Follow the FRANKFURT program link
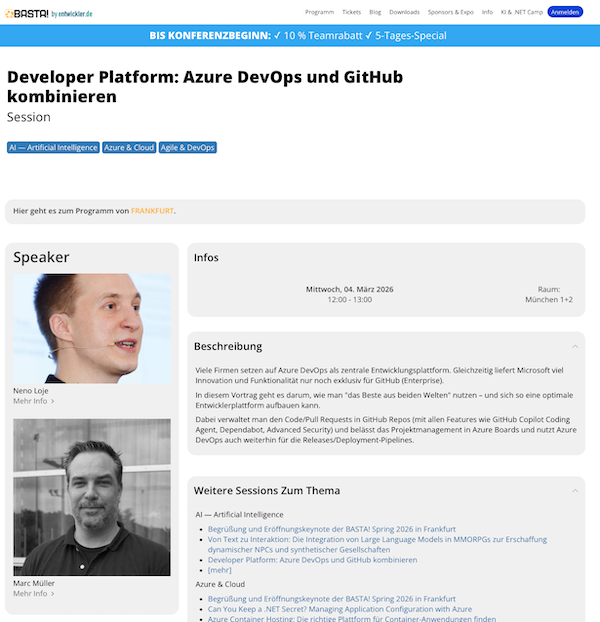This screenshot has width=600, height=622. 152,211
